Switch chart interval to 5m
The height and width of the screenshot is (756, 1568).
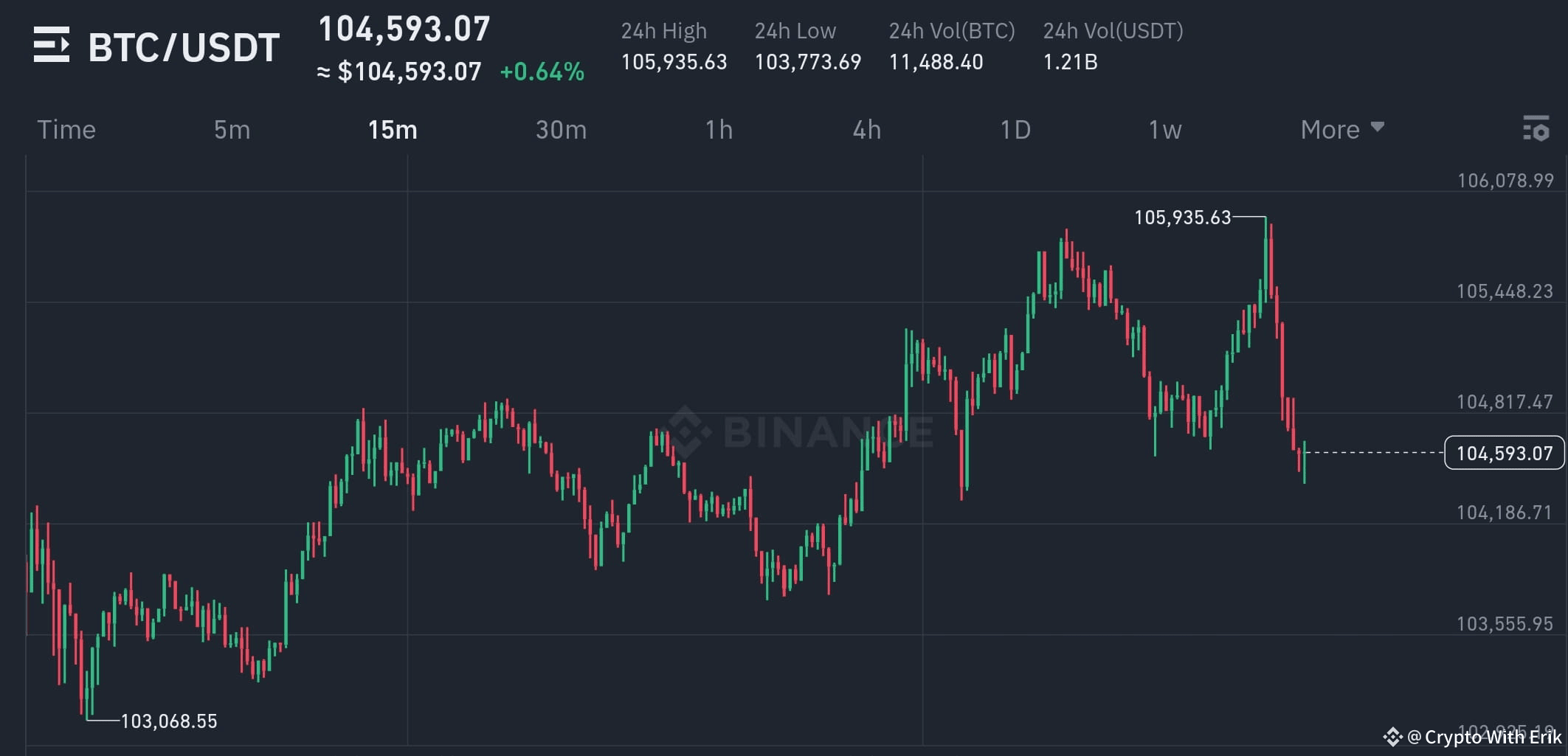tap(232, 130)
